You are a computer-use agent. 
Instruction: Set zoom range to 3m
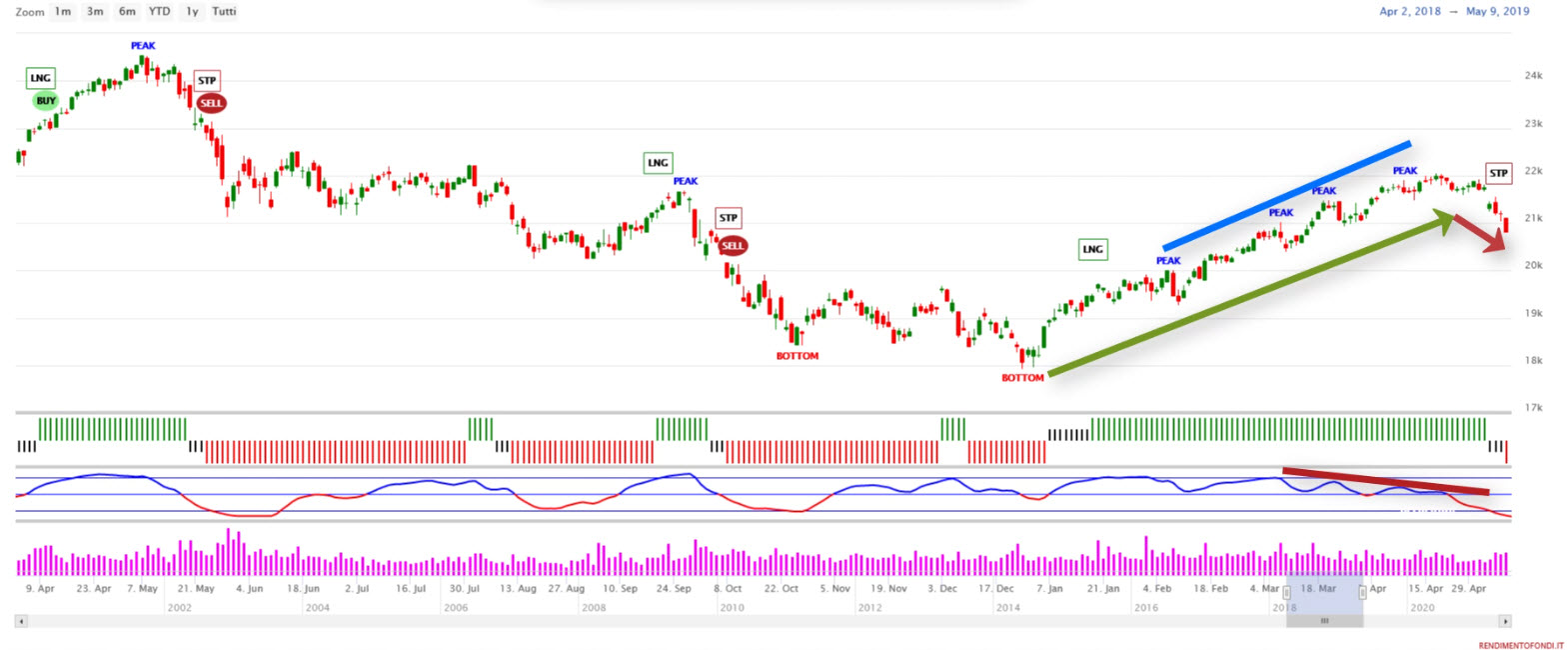click(x=95, y=12)
